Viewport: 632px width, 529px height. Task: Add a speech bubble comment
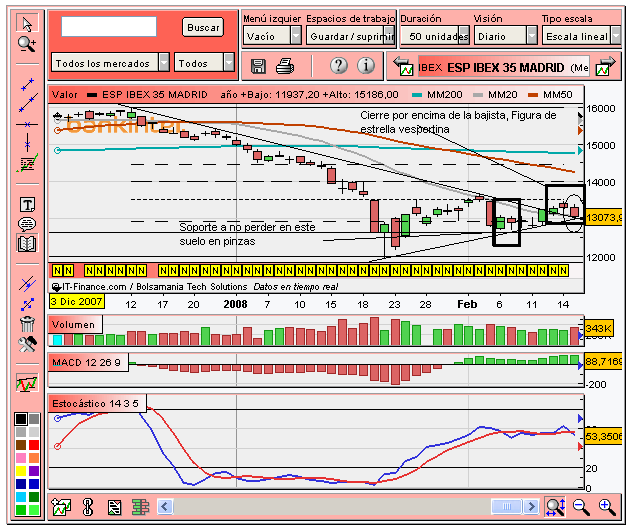click(27, 224)
